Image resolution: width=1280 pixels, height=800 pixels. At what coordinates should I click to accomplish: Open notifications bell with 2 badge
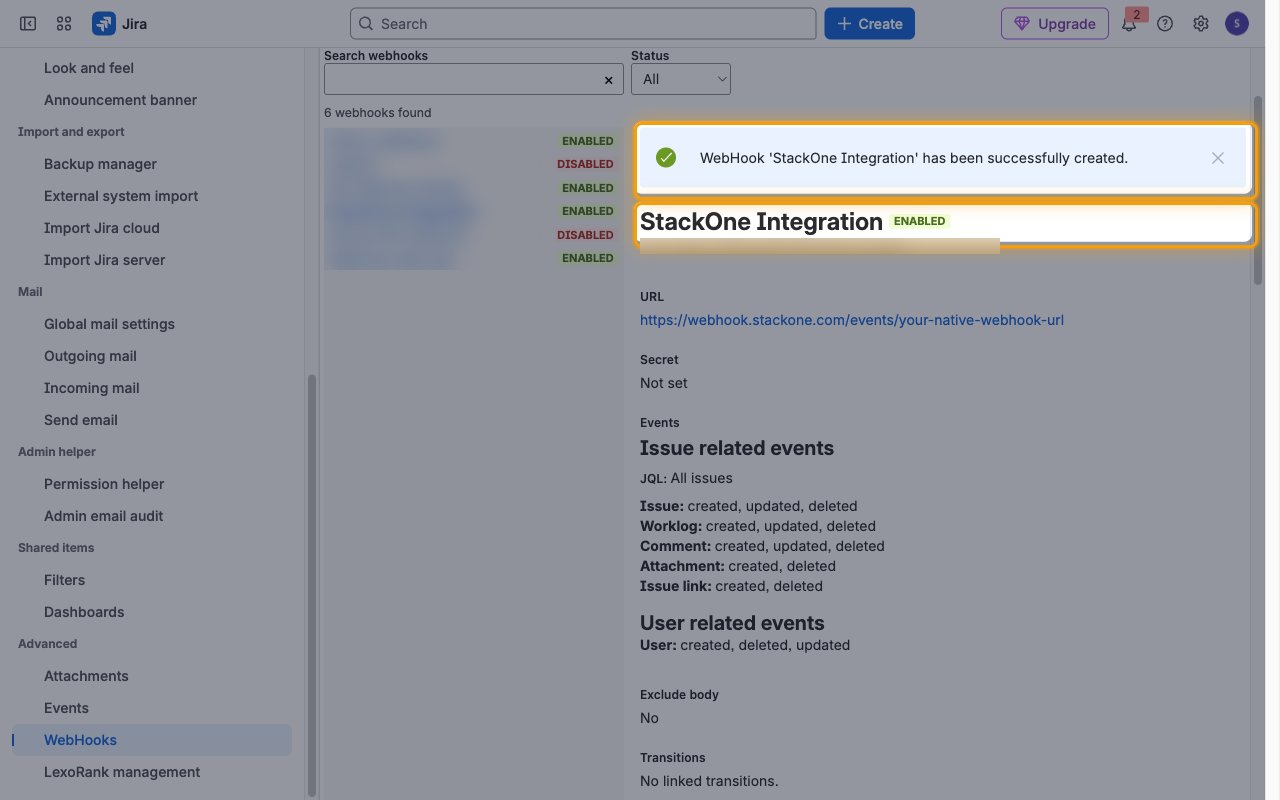click(1129, 23)
